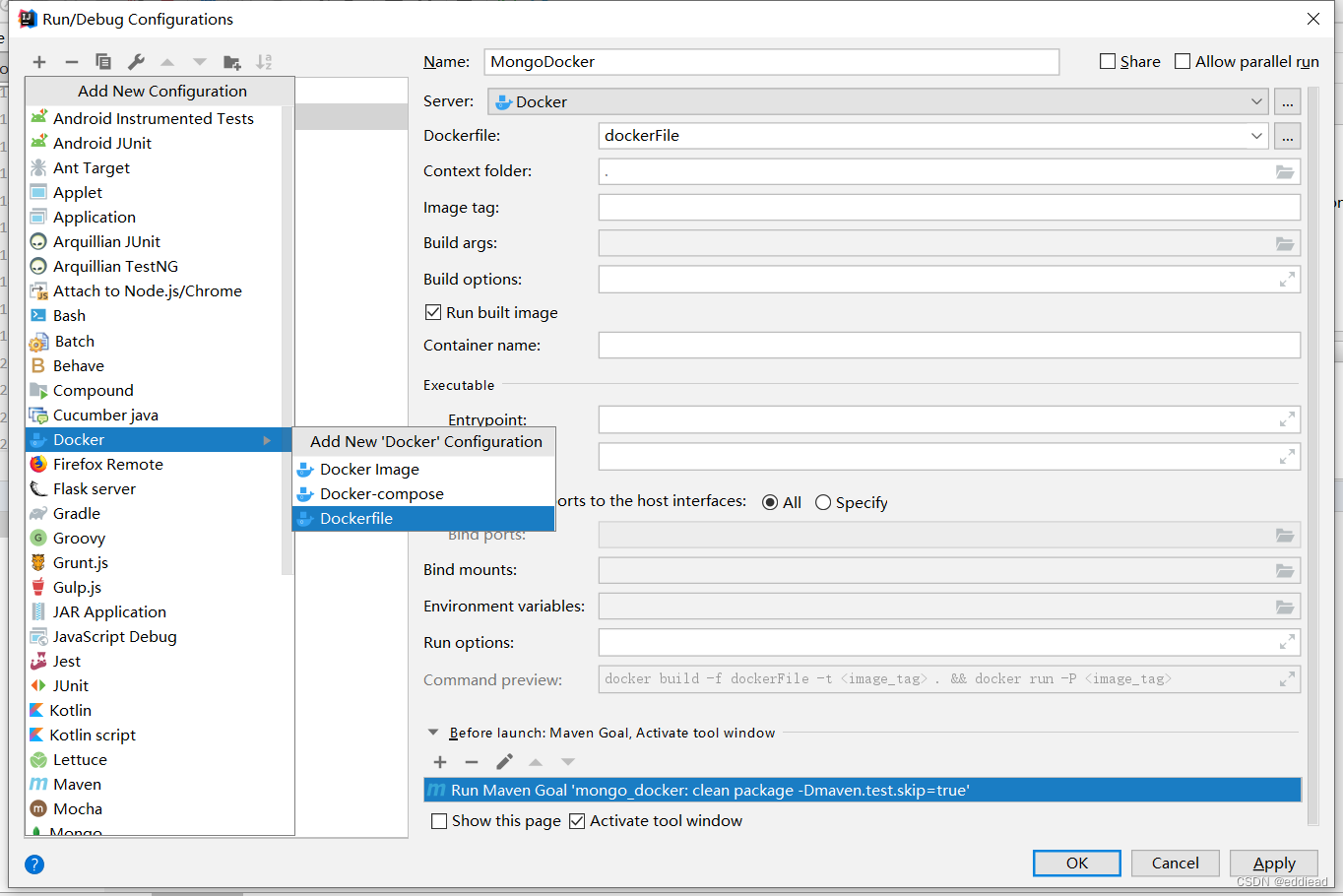Choose Dockerfile configuration type
1343x896 pixels.
click(x=424, y=519)
